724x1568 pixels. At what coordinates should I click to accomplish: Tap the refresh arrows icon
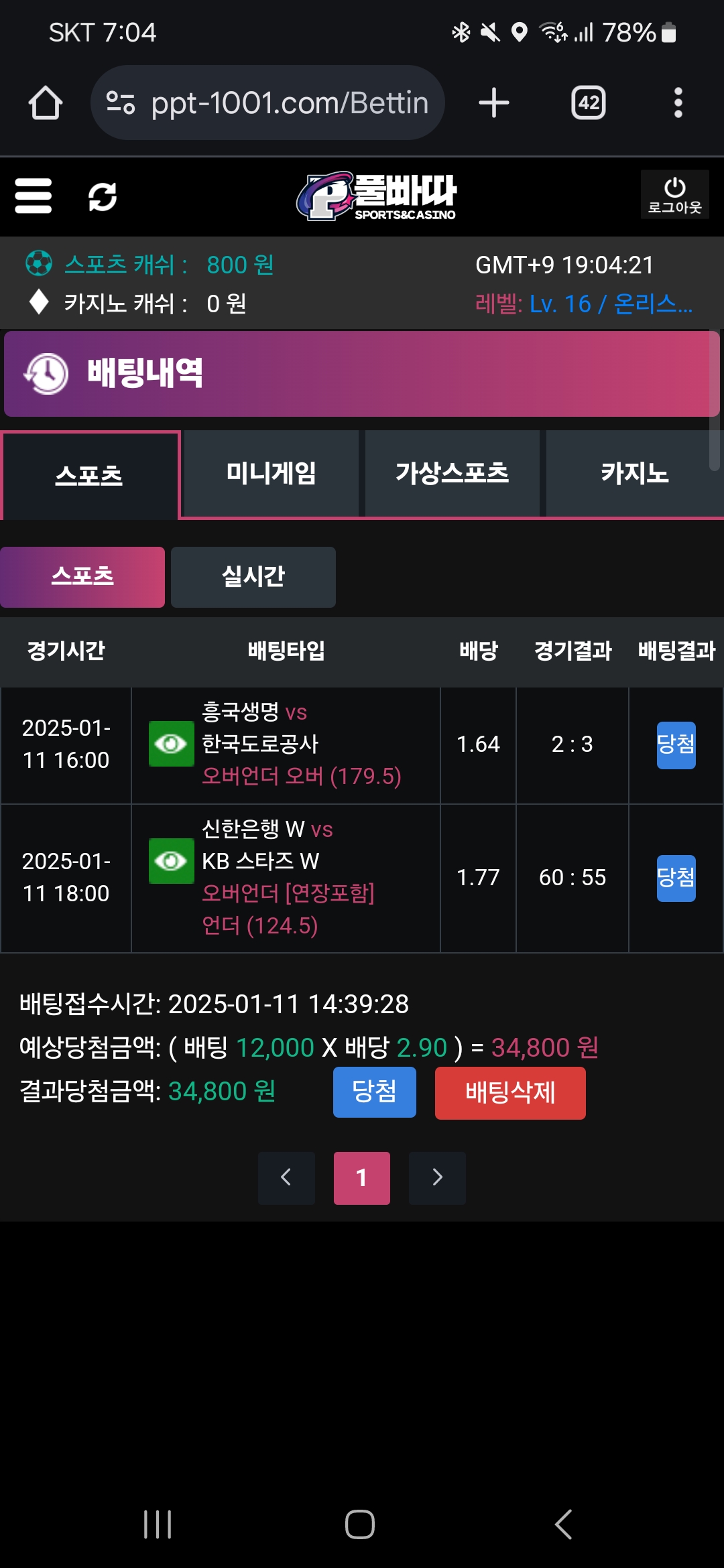103,196
